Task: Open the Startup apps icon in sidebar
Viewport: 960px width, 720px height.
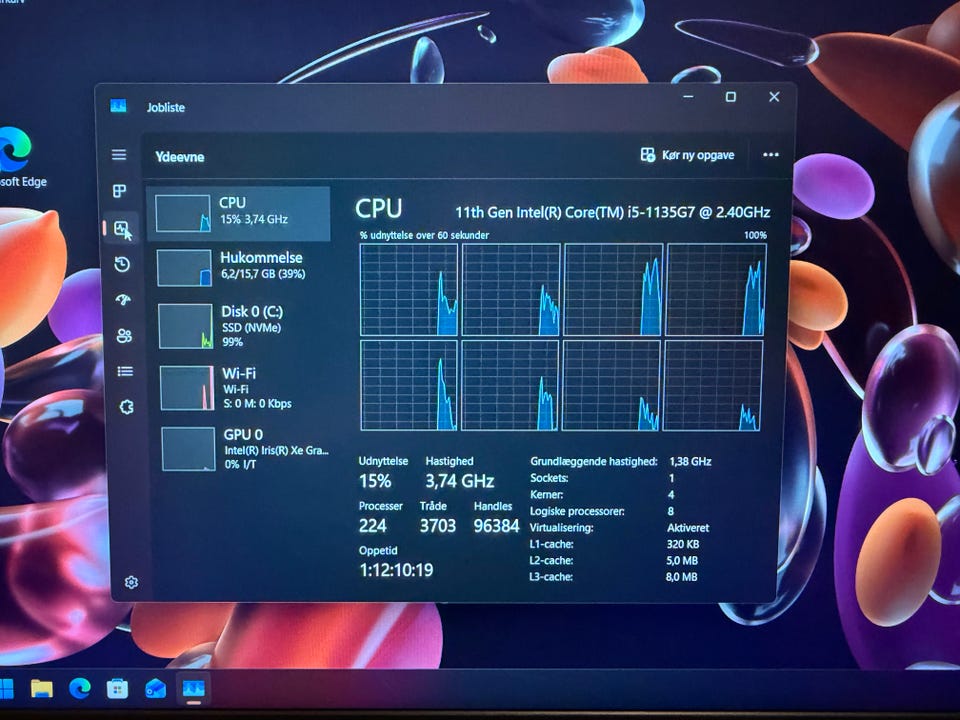Action: (123, 299)
